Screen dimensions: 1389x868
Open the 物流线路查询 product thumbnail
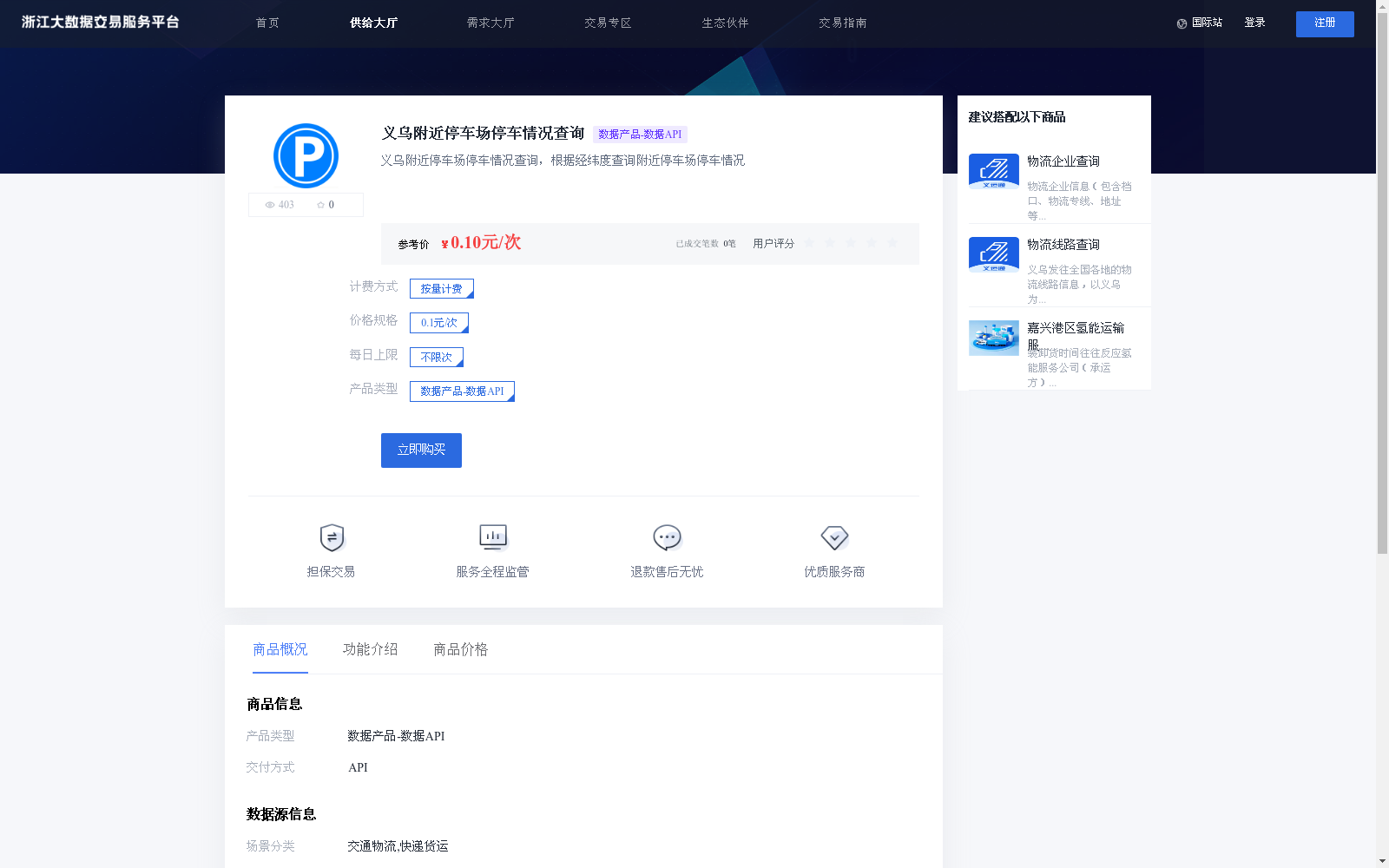click(993, 254)
